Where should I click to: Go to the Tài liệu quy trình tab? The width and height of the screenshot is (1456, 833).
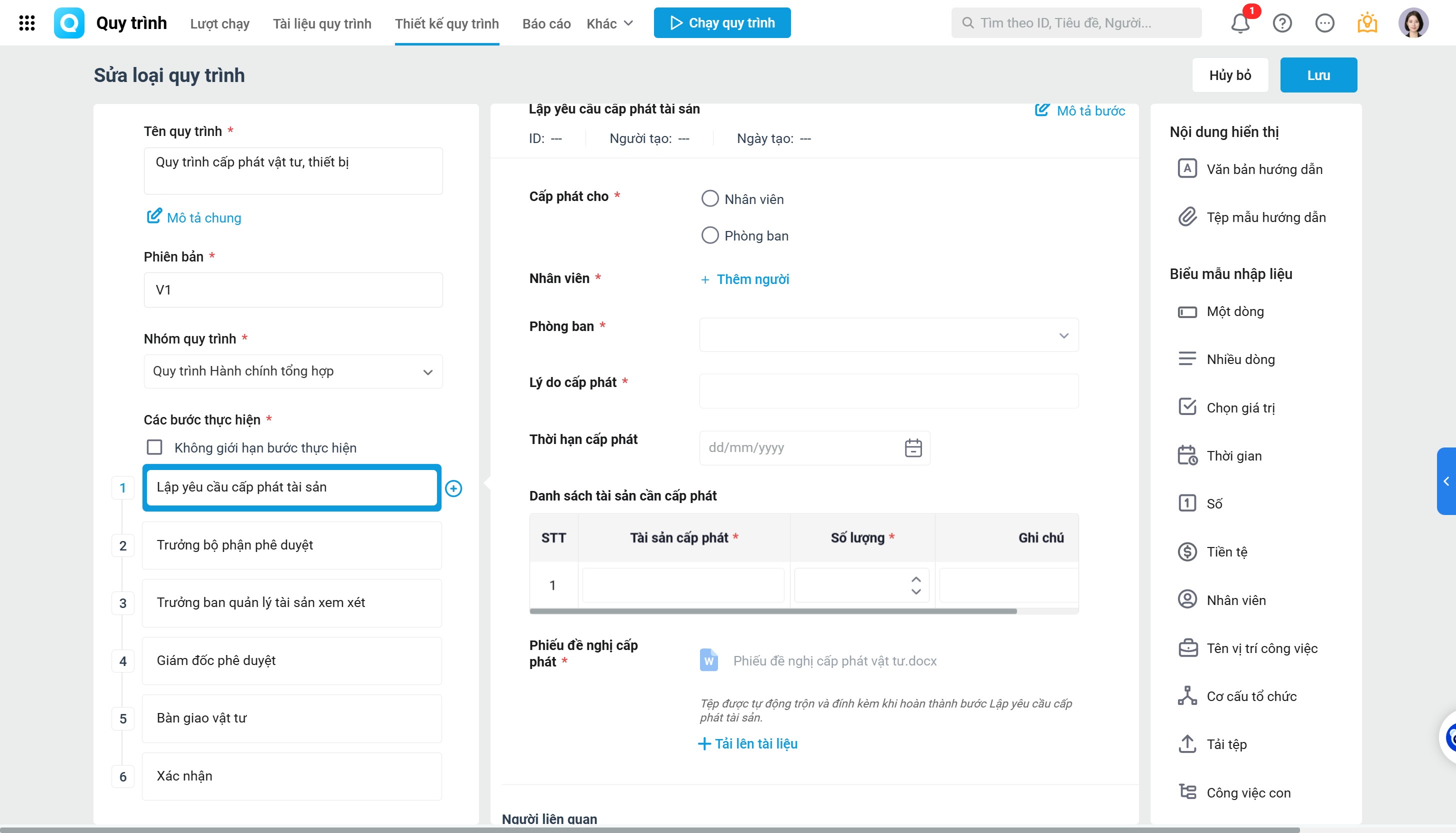pos(322,23)
